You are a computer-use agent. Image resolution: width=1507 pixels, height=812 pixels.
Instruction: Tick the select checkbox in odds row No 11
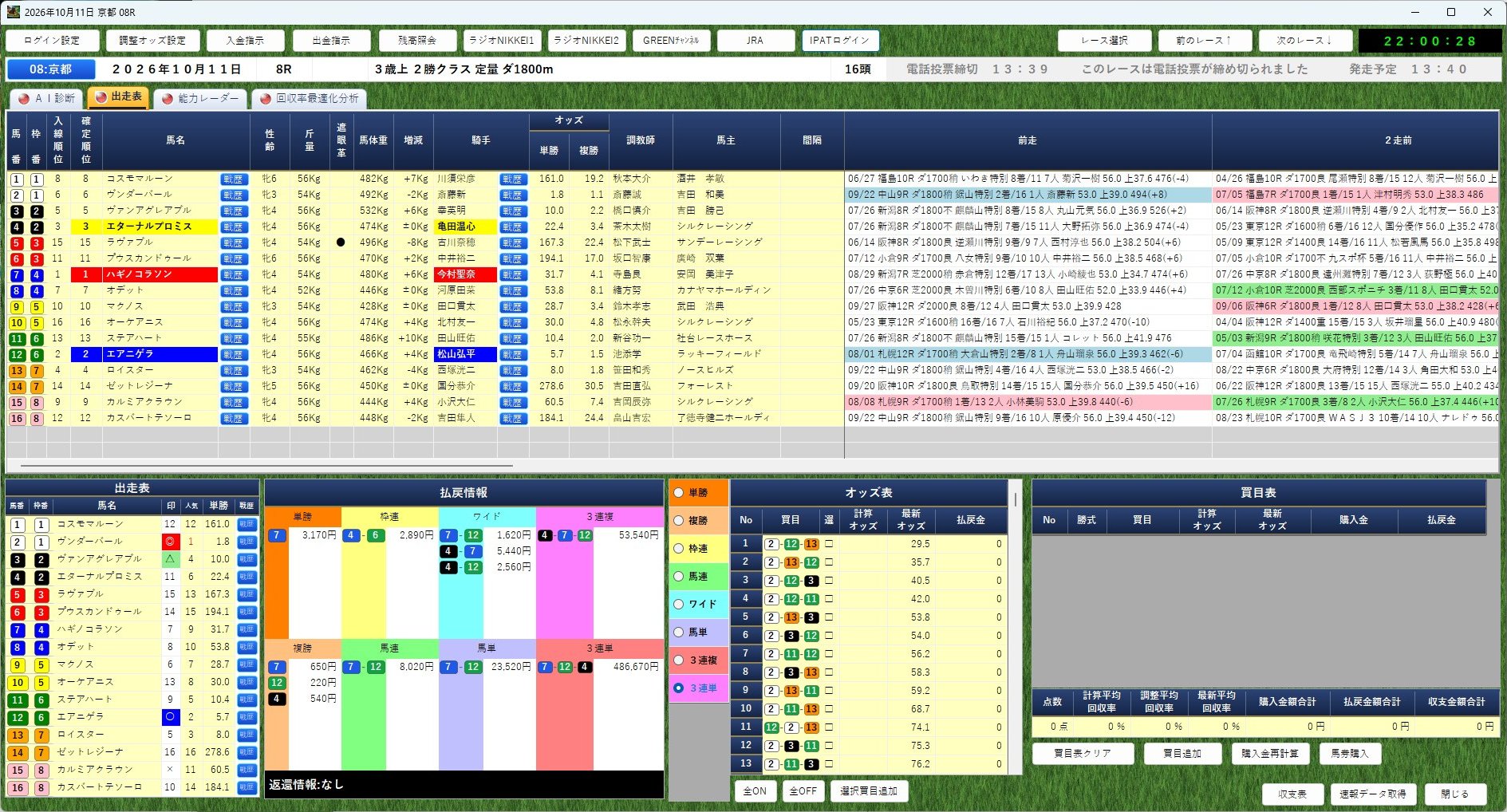click(829, 727)
